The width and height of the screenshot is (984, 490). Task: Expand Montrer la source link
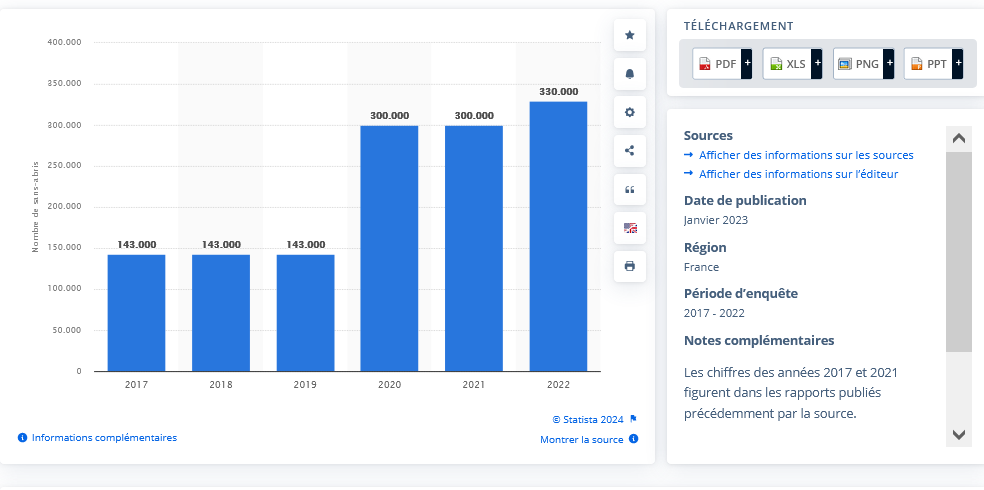click(x=582, y=440)
